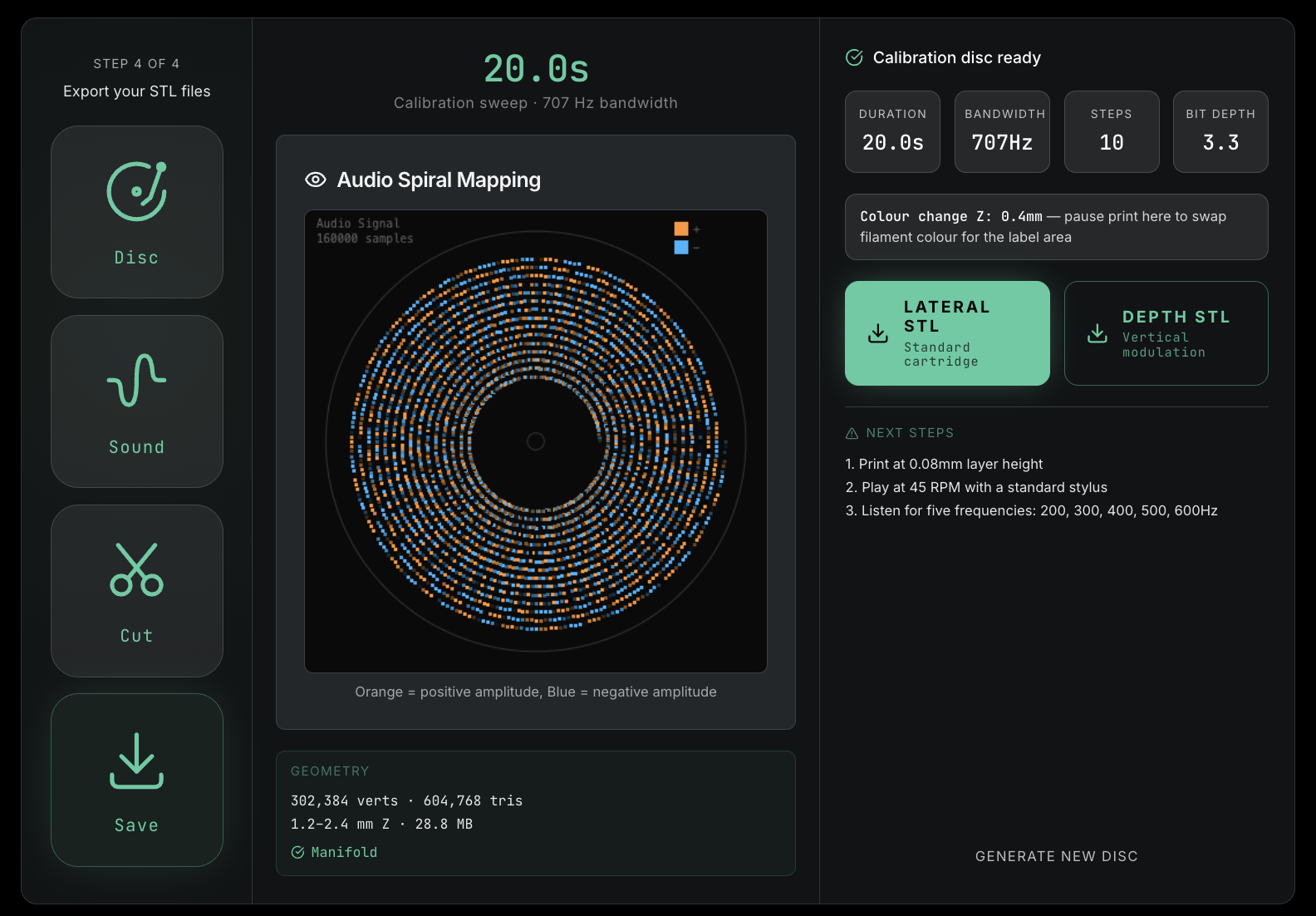The height and width of the screenshot is (916, 1316).
Task: Click 'Listen for five frequencies' step
Action: coord(1032,510)
